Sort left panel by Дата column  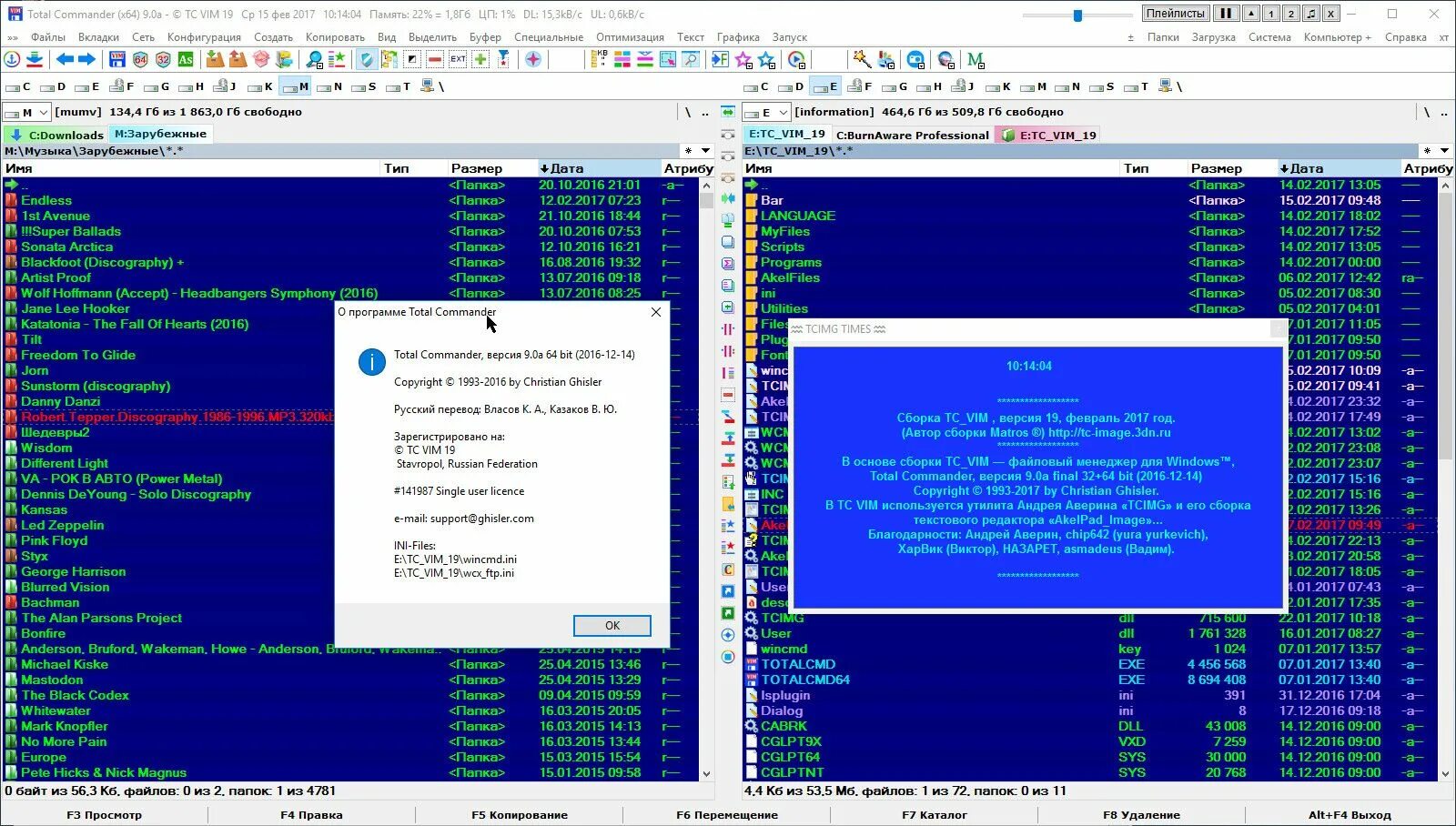pos(599,168)
